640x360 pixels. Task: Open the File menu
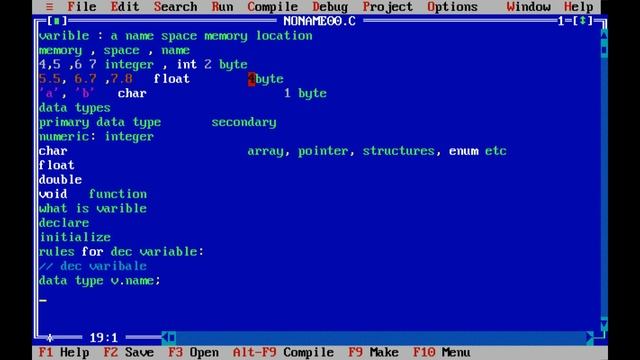coord(82,7)
